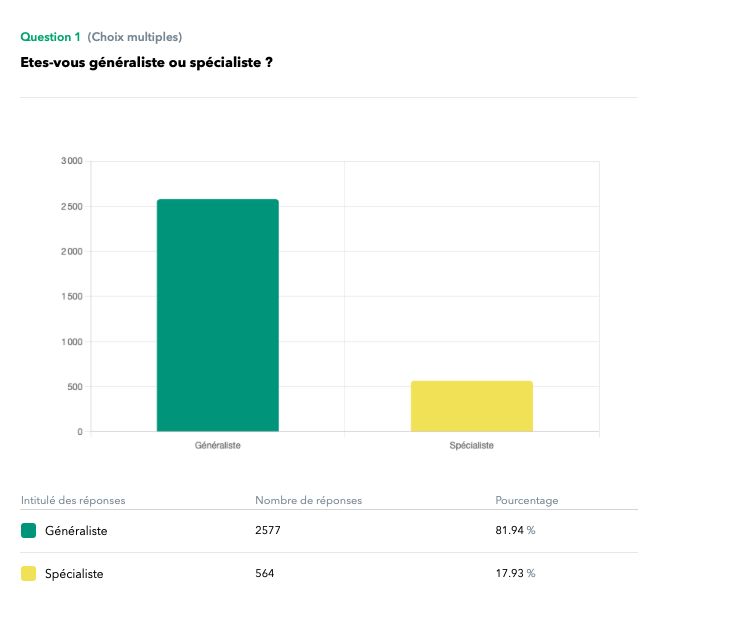This screenshot has width=738, height=630.
Task: Click the green Généraliste legend swatch
Action: (x=29, y=531)
